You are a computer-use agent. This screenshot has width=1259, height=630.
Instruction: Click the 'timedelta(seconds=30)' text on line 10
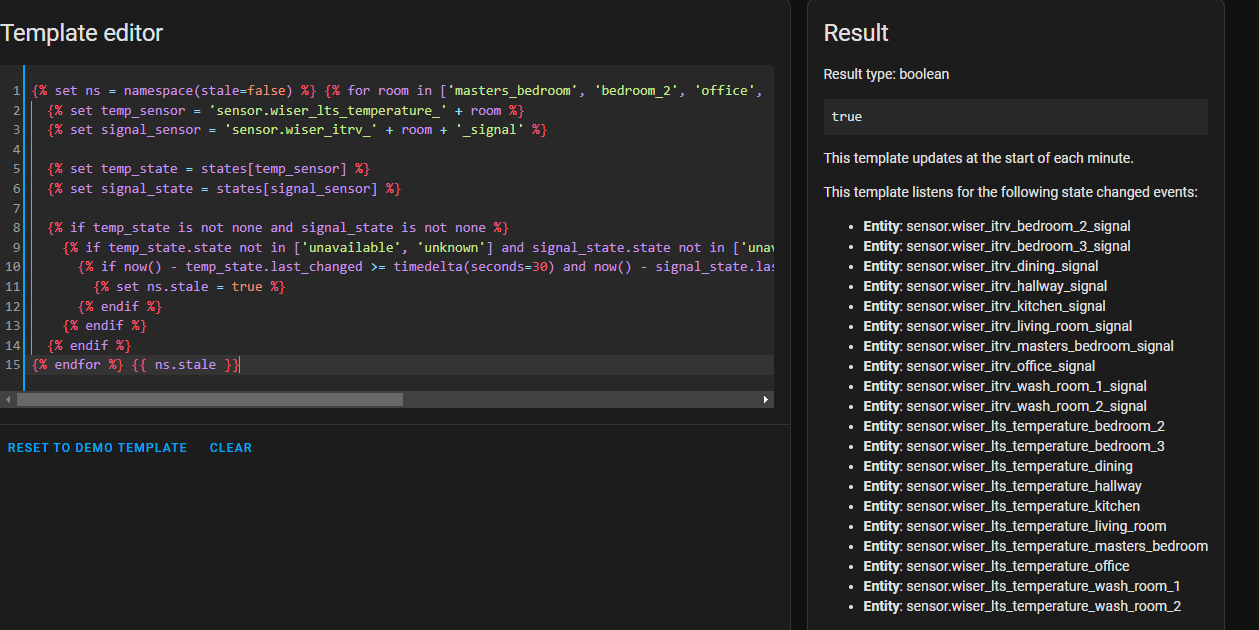[x=474, y=267]
